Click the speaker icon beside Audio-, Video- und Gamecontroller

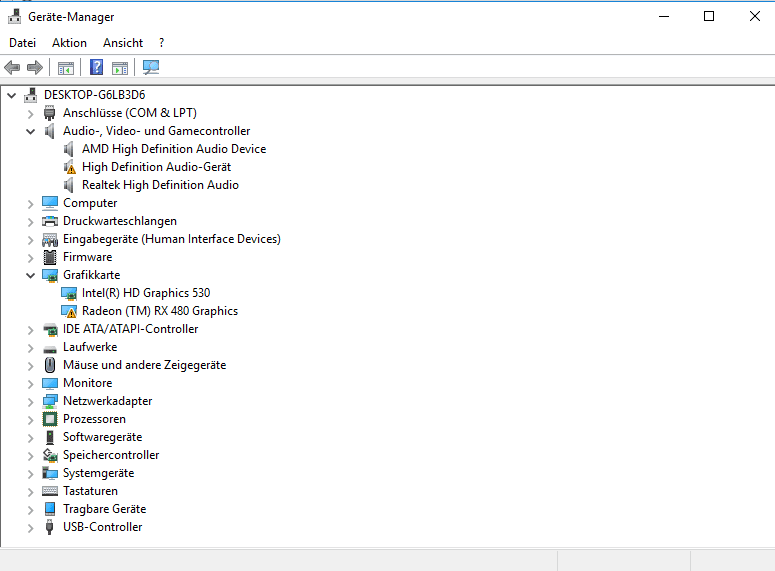(49, 131)
